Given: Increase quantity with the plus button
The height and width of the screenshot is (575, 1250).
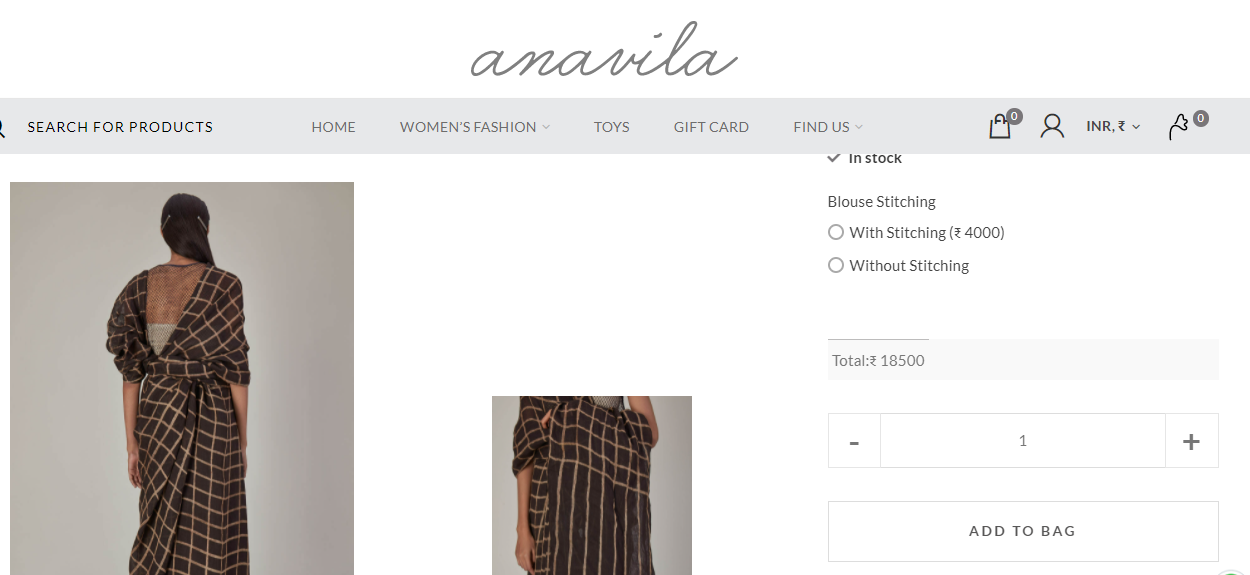Looking at the screenshot, I should coord(1191,441).
